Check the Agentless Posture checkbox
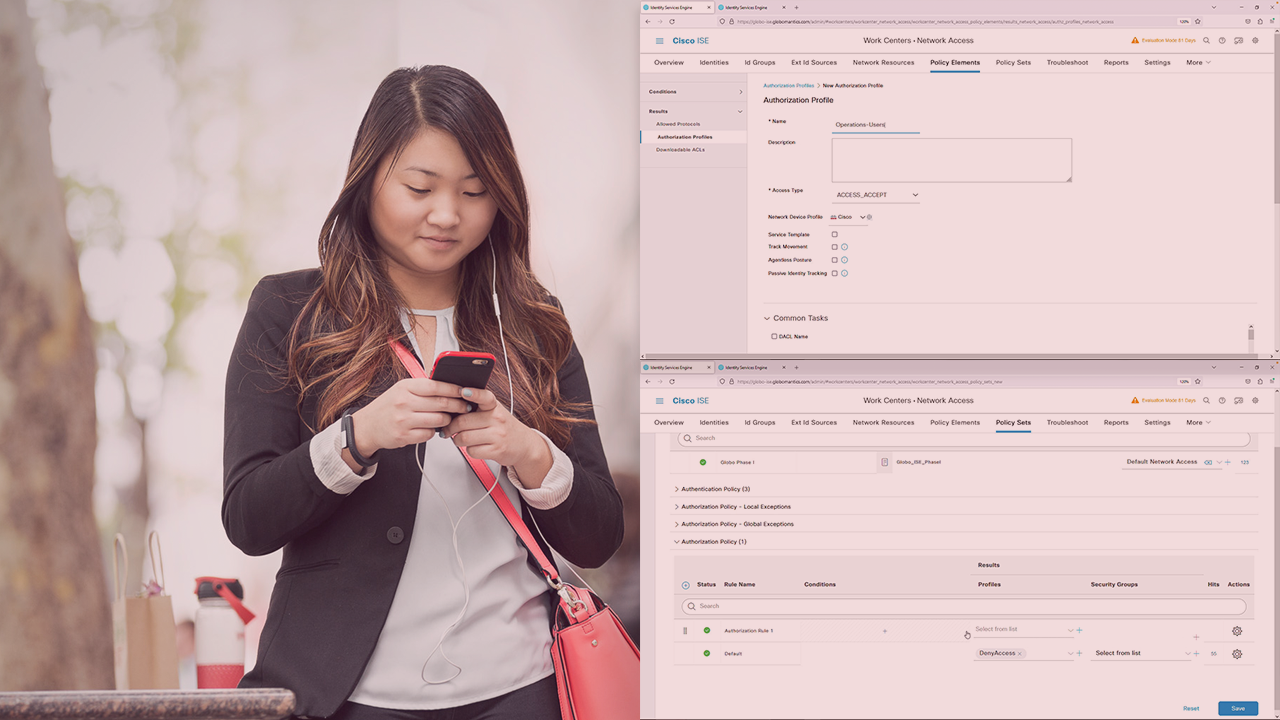1280x720 pixels. click(835, 260)
